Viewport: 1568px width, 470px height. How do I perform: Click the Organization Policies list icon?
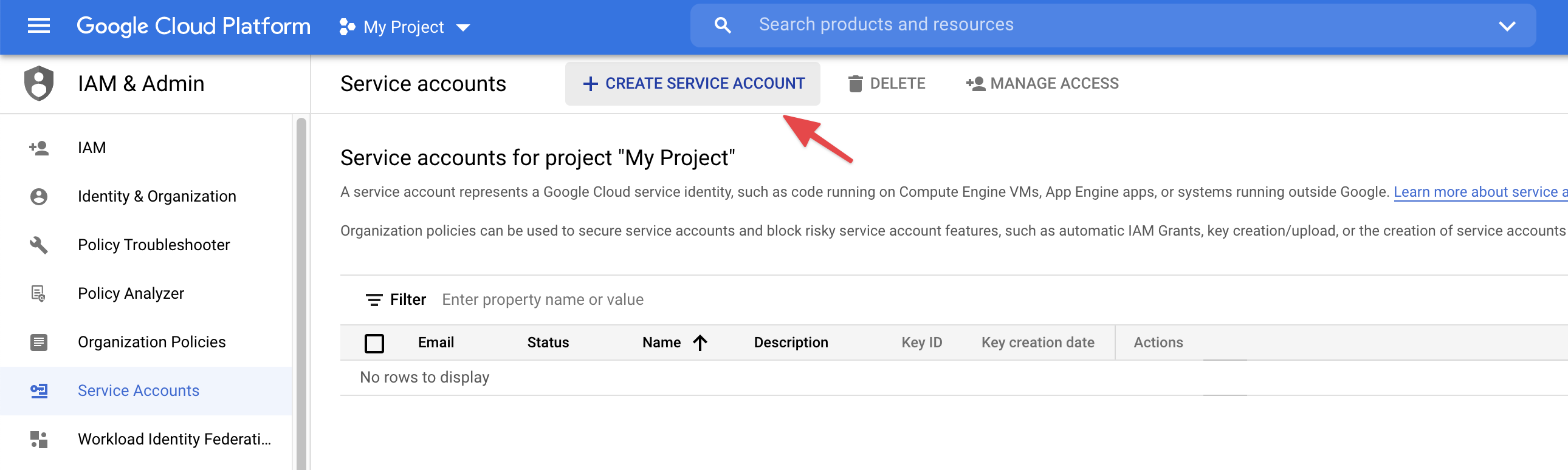[x=39, y=342]
